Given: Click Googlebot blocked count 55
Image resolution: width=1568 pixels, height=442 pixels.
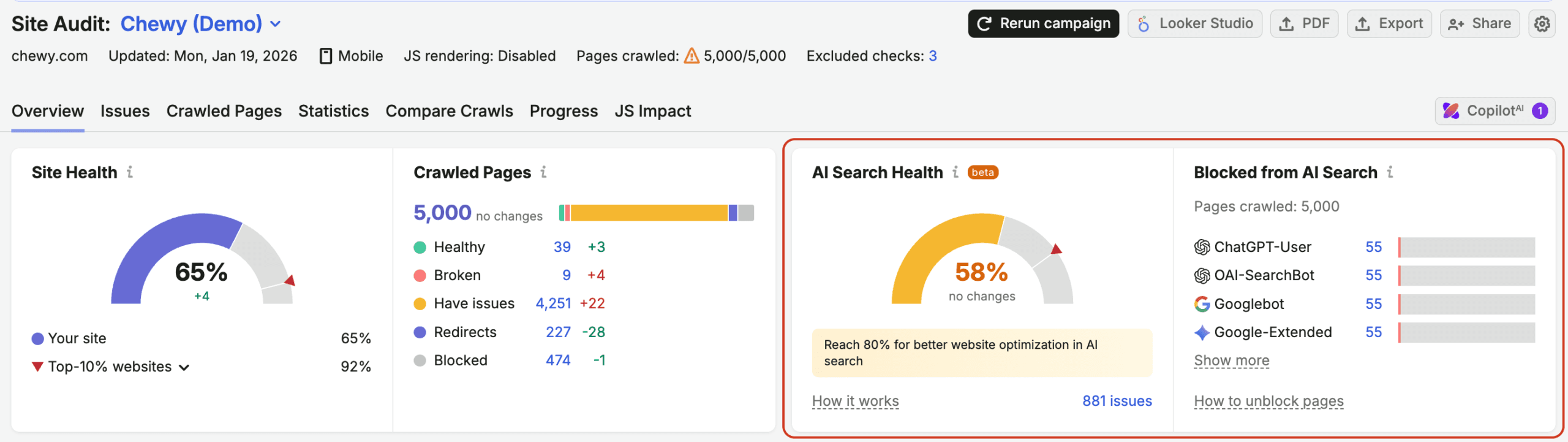Looking at the screenshot, I should pos(1374,304).
